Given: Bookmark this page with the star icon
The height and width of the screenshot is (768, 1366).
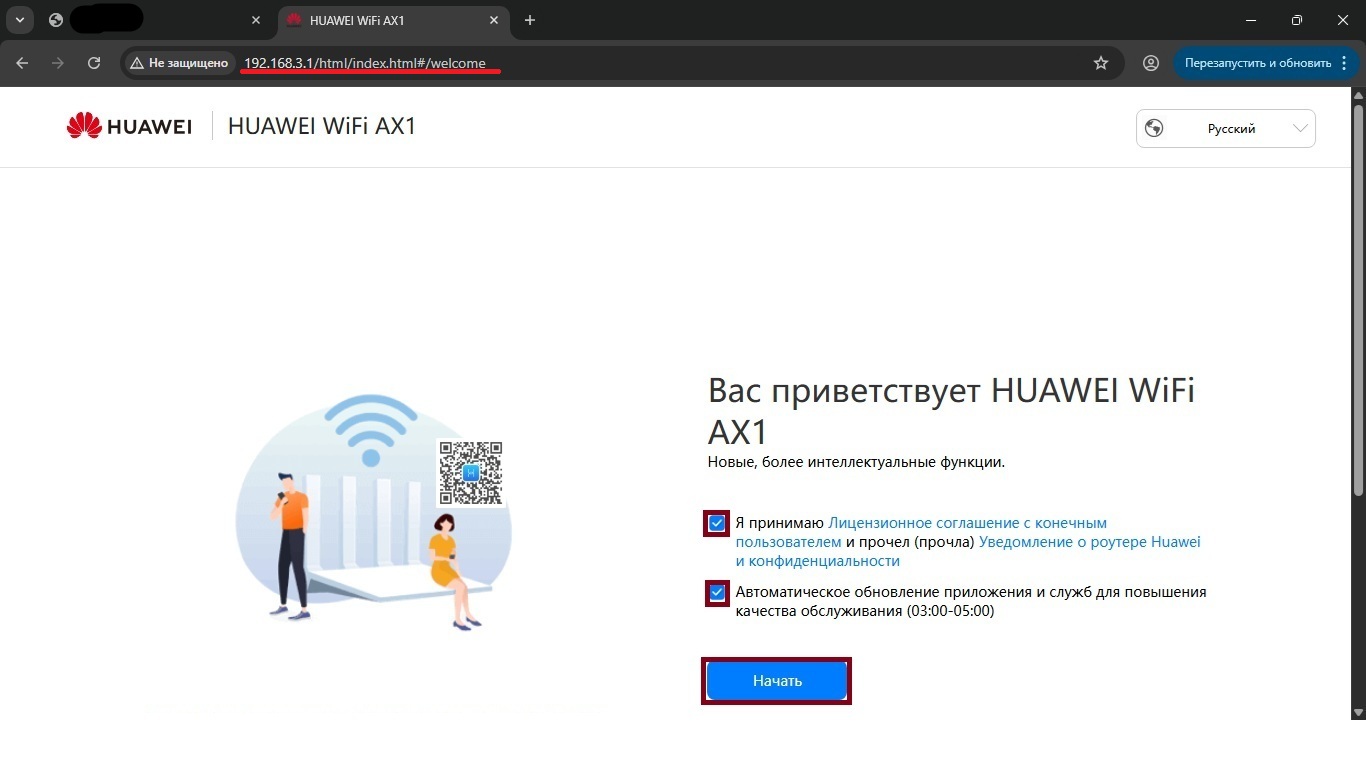Looking at the screenshot, I should point(1101,63).
